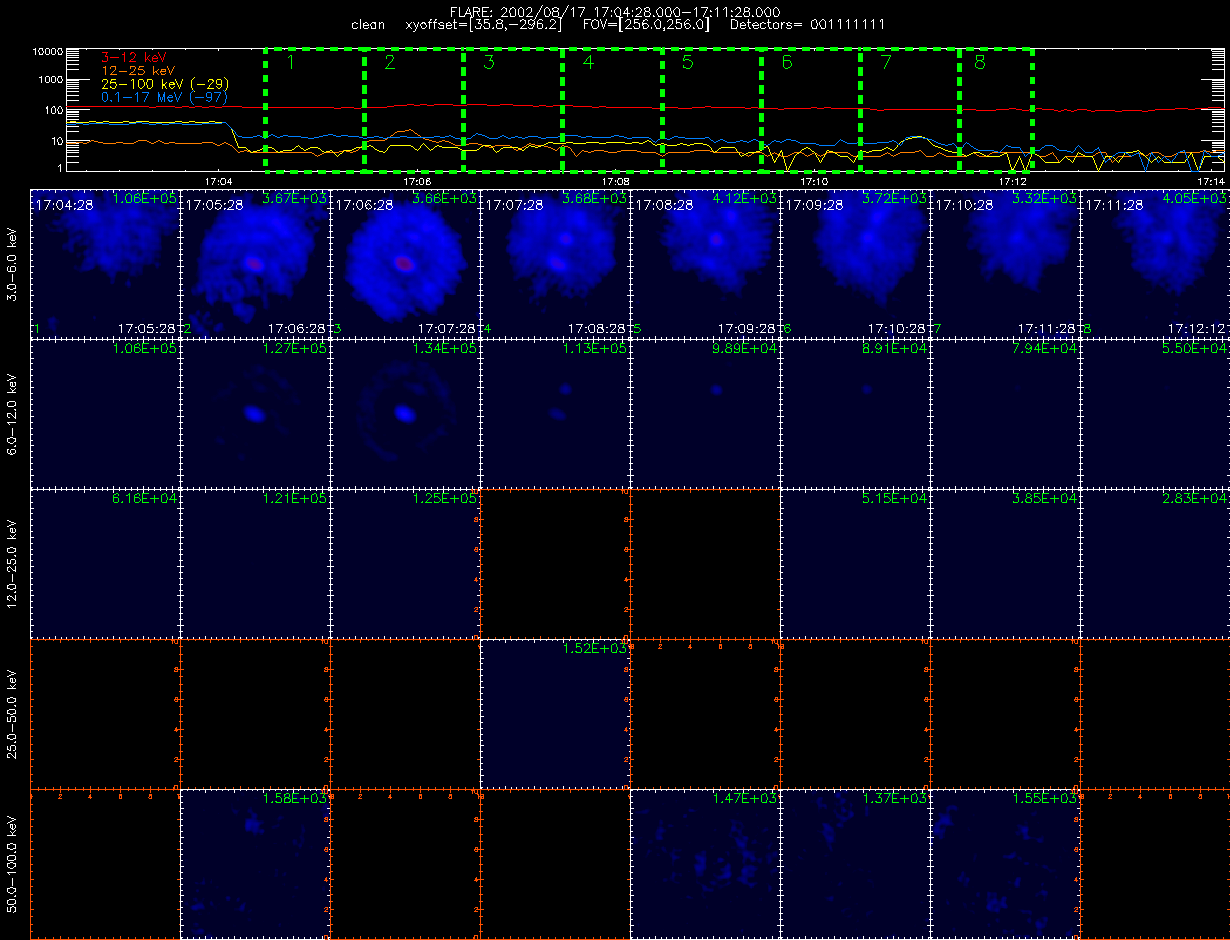Image resolution: width=1230 pixels, height=940 pixels.
Task: Open the 50.0-100.0 keV panel labeled 1.58E+03
Action: coord(255,863)
